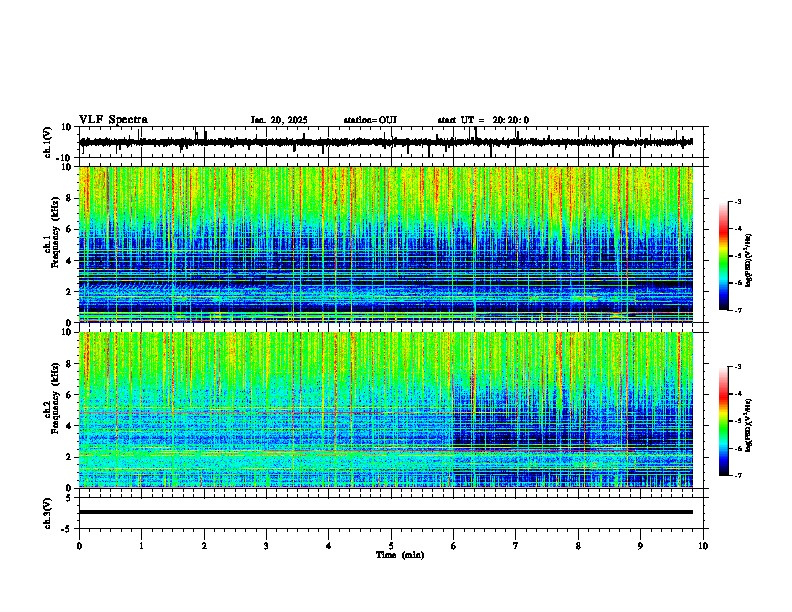This screenshot has height=612, width=792.
Task: Click the "6" tick label on time axis
Action: coord(453,546)
